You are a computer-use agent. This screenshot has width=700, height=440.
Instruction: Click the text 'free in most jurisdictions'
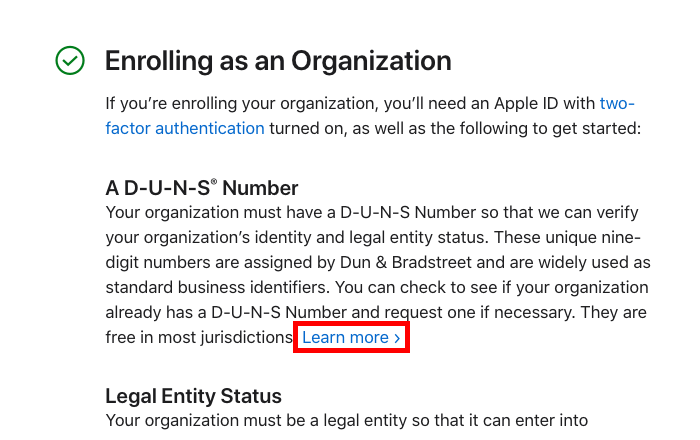(x=198, y=338)
